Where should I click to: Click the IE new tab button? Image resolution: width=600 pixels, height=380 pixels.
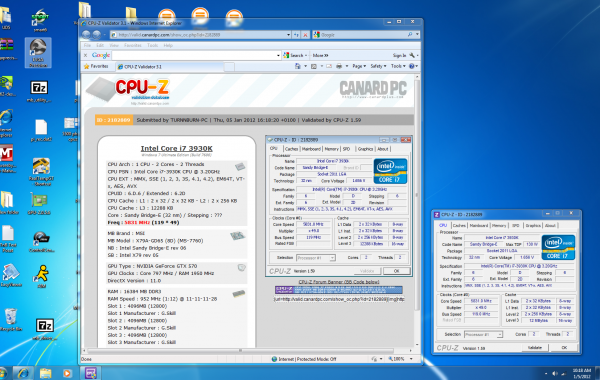(229, 67)
